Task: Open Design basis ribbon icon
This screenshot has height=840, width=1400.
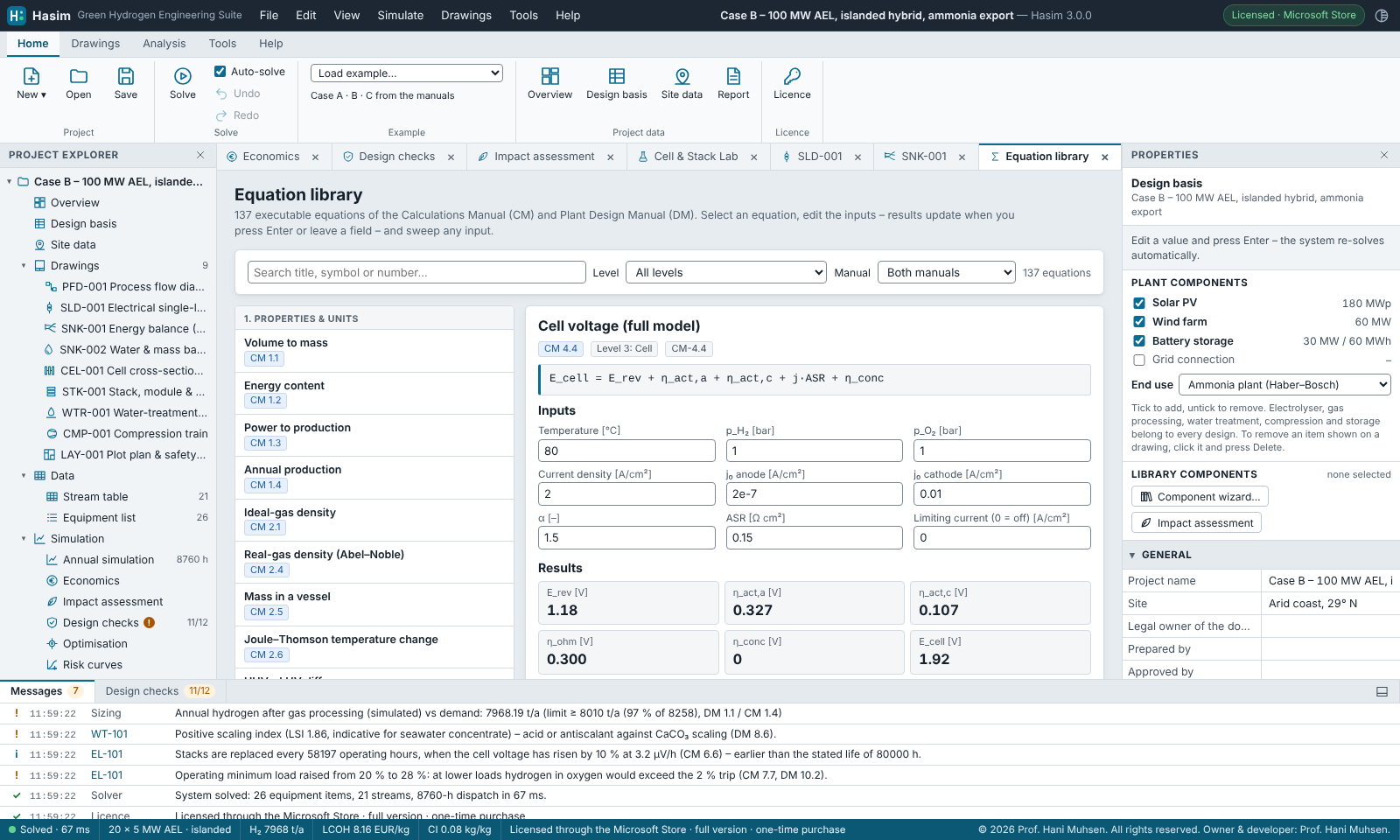Action: pos(617,76)
